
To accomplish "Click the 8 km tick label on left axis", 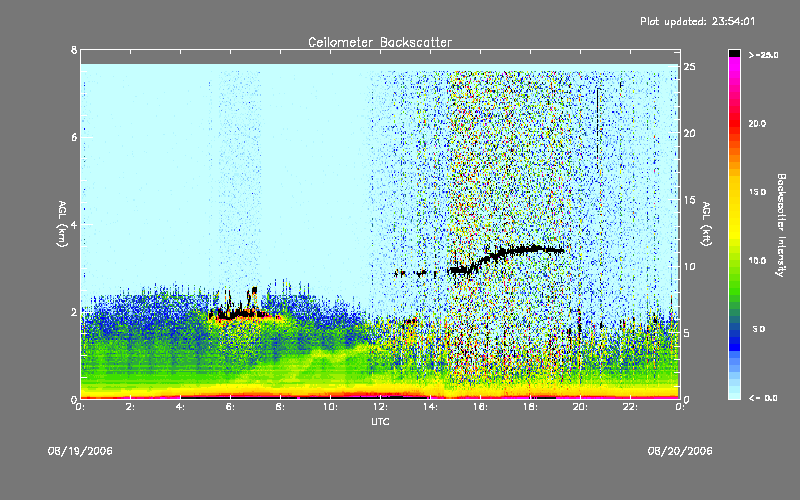I will tap(74, 50).
